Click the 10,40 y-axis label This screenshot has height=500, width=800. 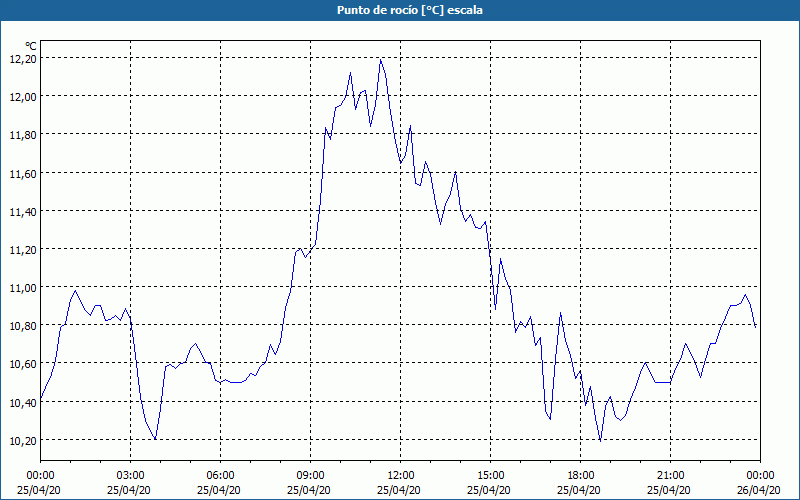(x=23, y=403)
